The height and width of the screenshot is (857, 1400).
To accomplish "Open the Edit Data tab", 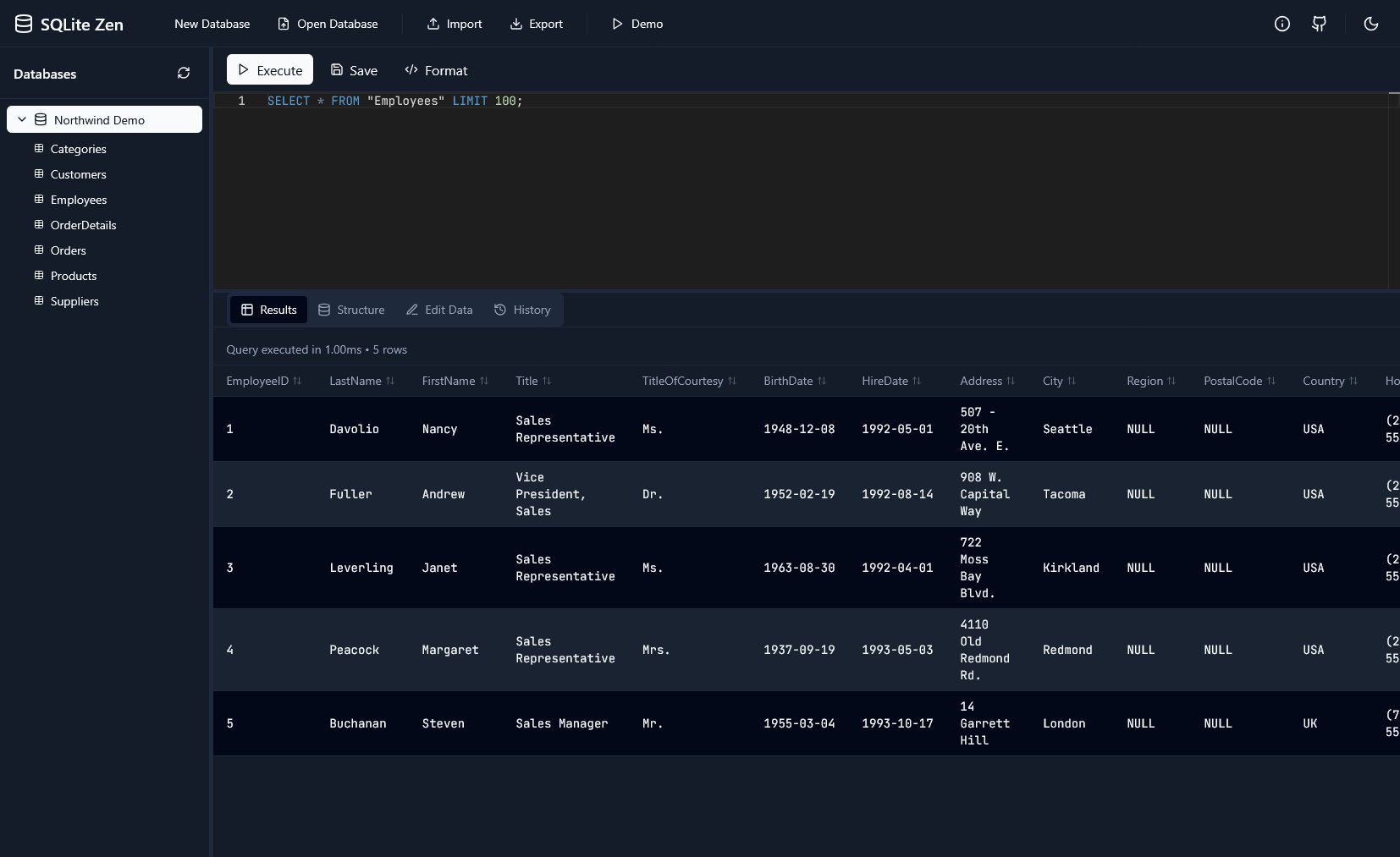I will pyautogui.click(x=439, y=310).
